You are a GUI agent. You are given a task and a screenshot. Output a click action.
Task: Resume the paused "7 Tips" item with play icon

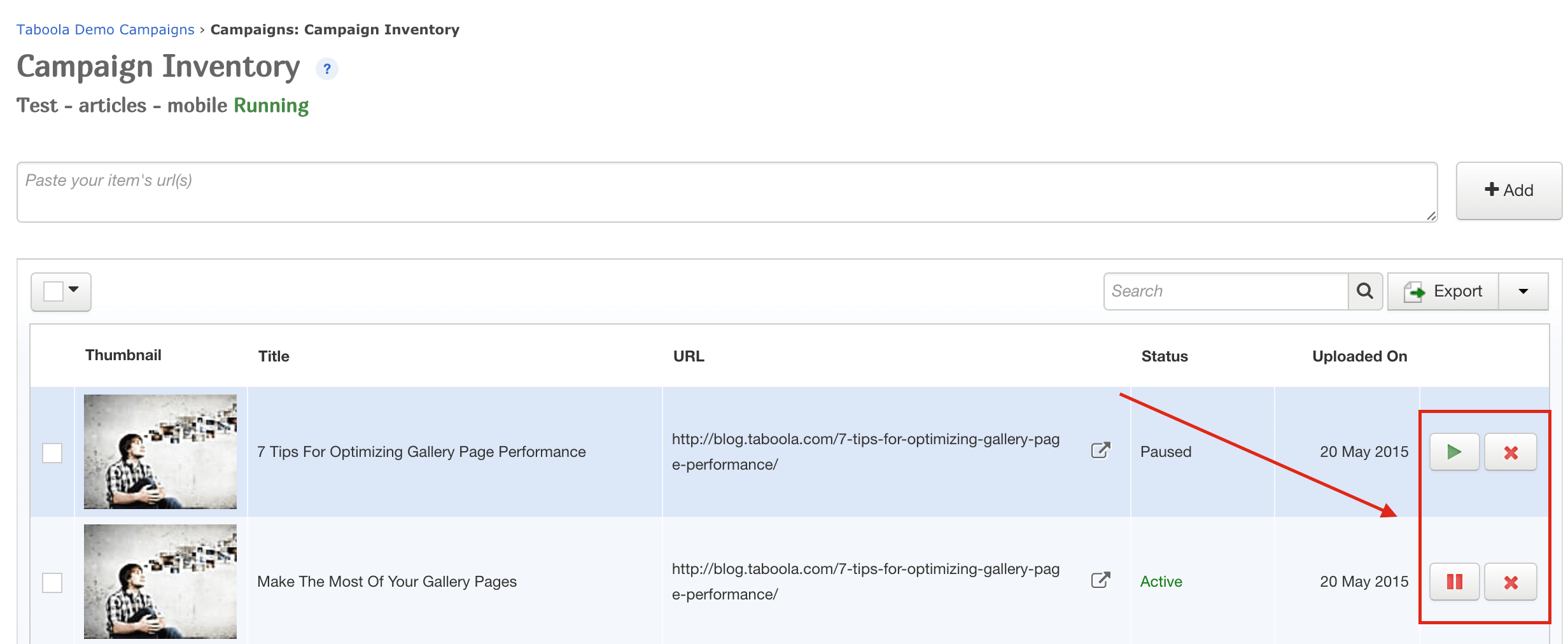[x=1454, y=452]
